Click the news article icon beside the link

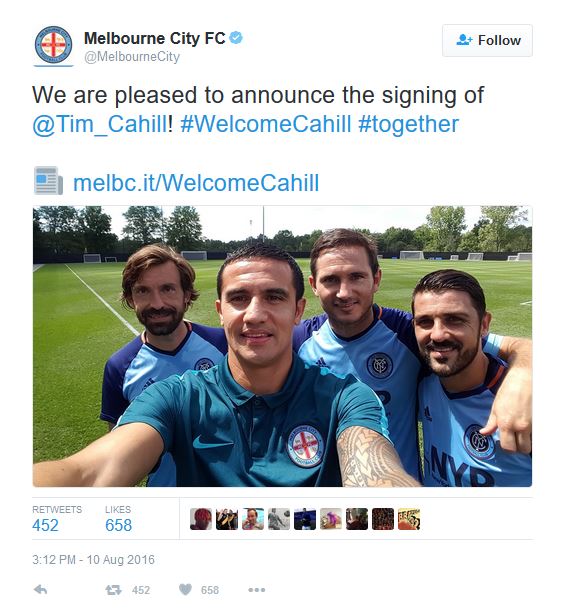48,181
